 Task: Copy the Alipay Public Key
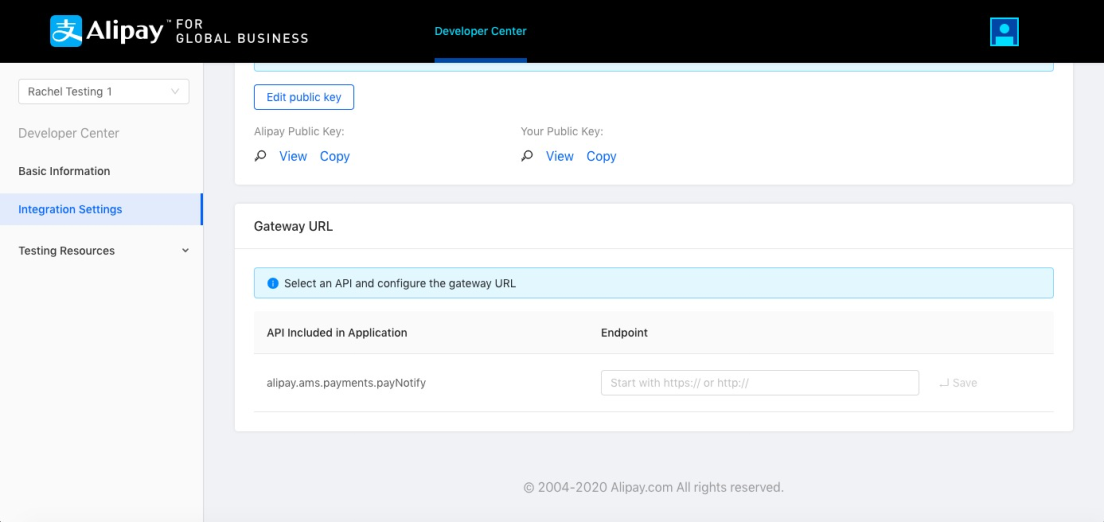click(x=335, y=156)
